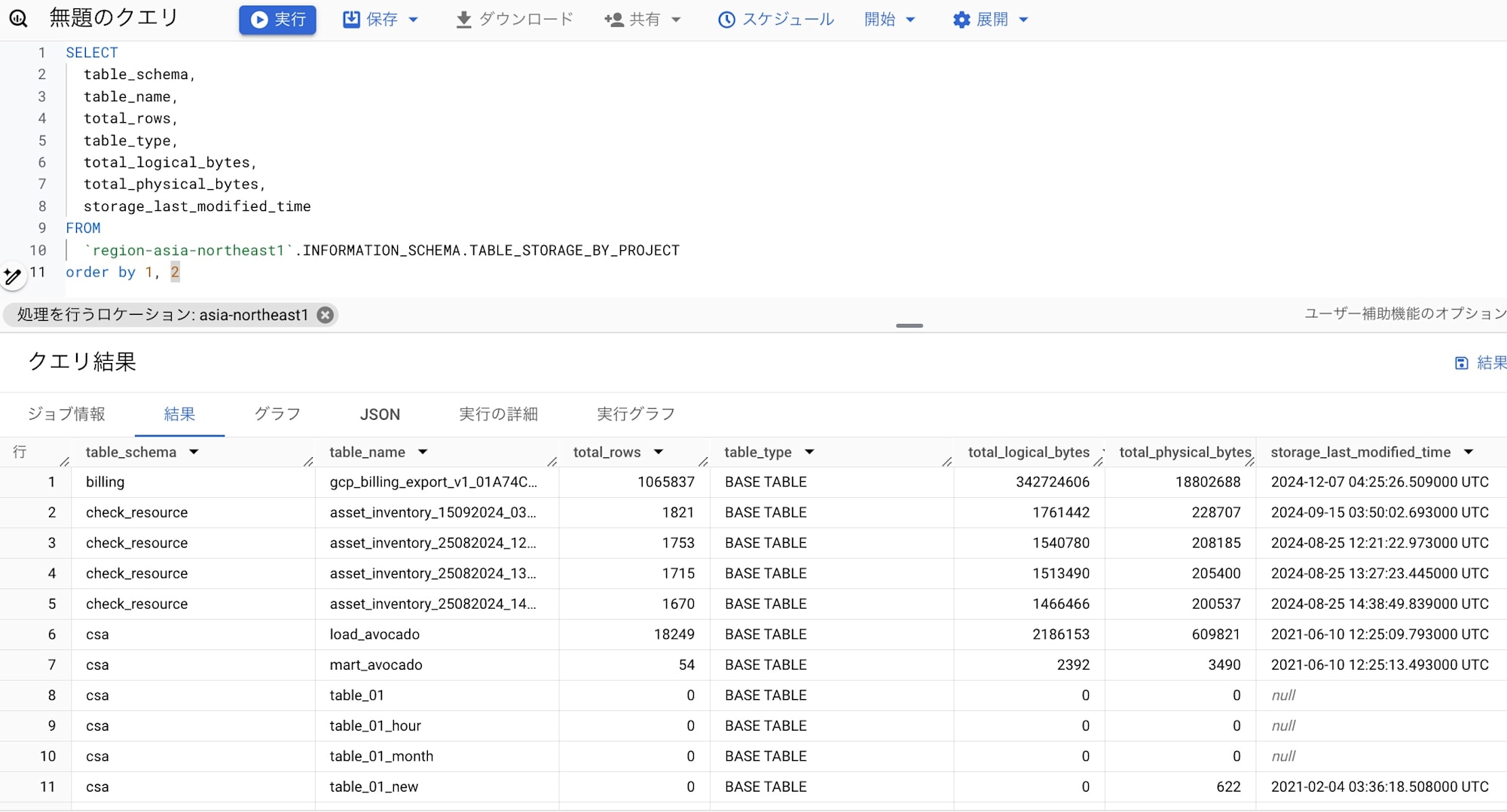
Task: Click the スケジュール schedule button
Action: tap(776, 20)
